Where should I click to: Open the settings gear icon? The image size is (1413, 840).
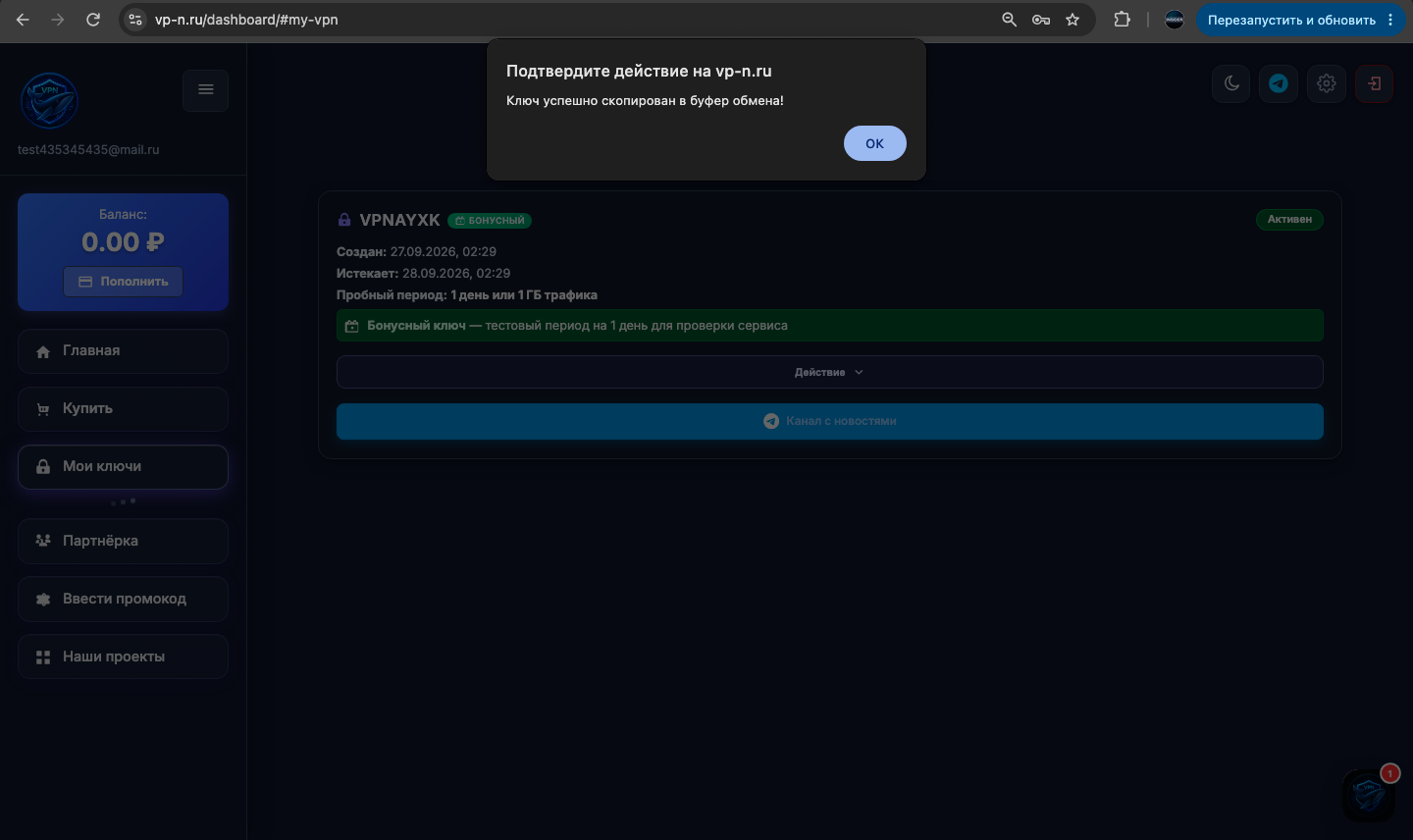pyautogui.click(x=1327, y=83)
